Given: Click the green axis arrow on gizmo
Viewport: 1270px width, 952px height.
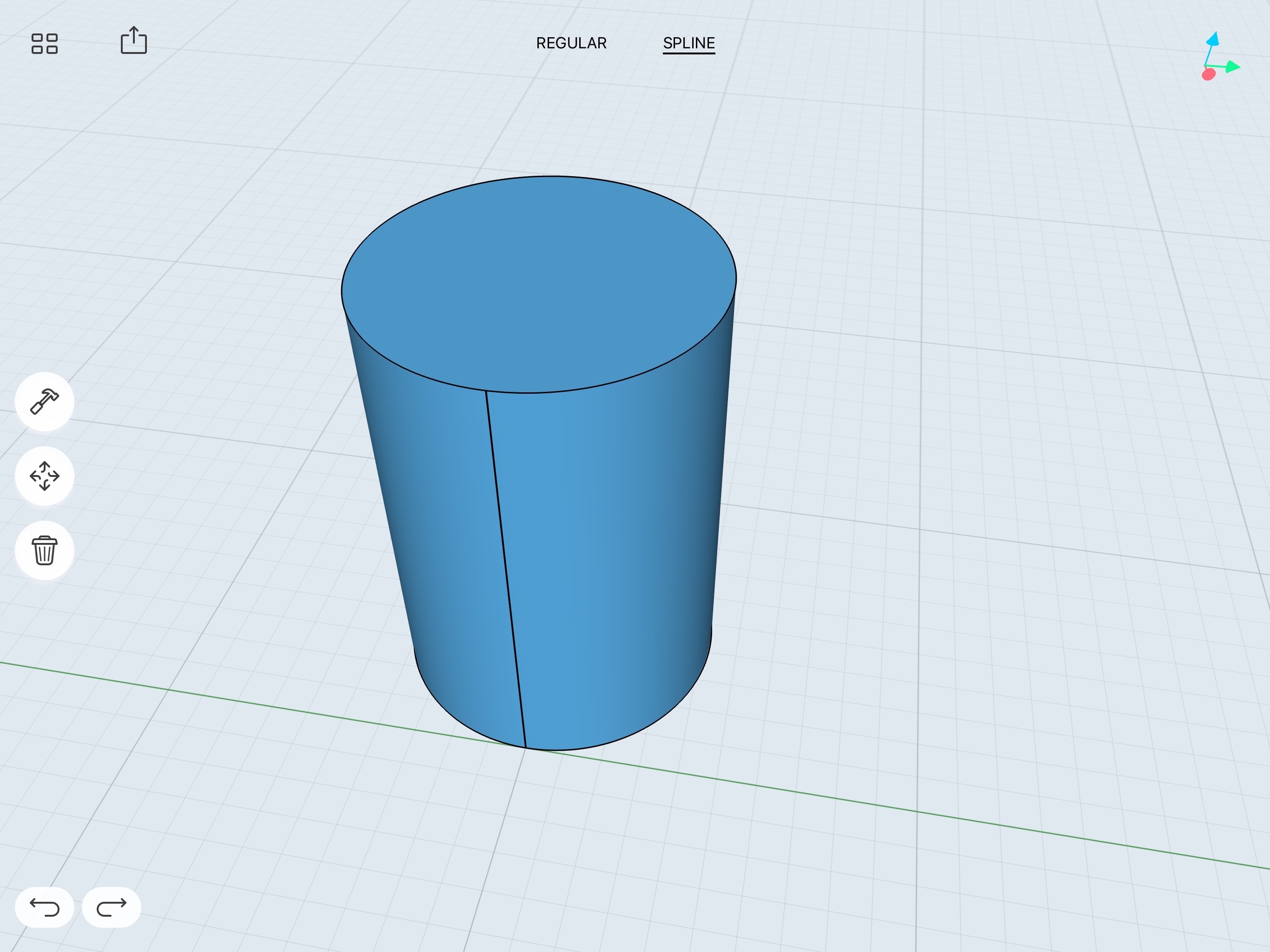Looking at the screenshot, I should pos(1232,67).
